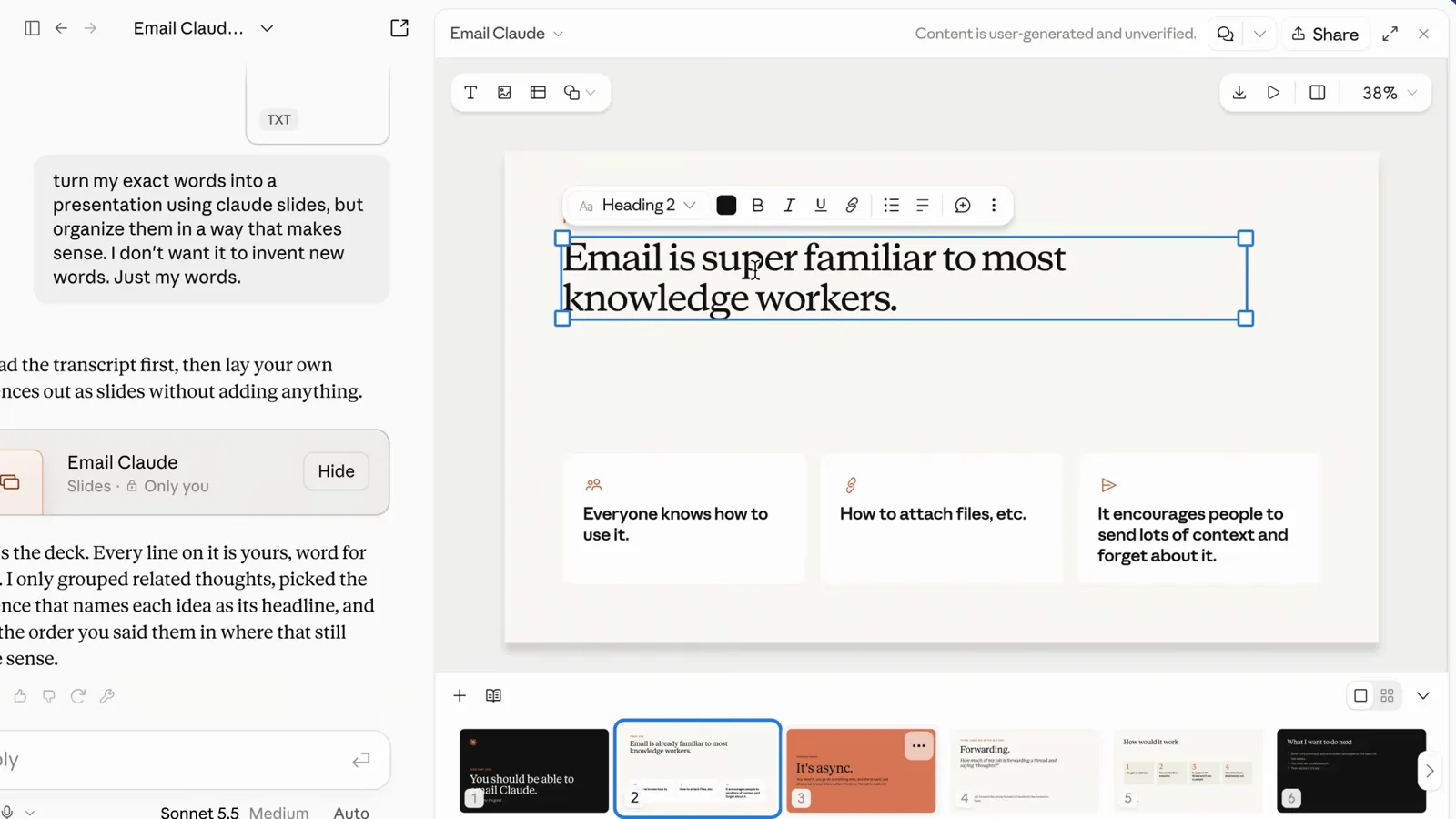The image size is (1456, 819).
Task: Apply bulleted list formatting
Action: 891,206
